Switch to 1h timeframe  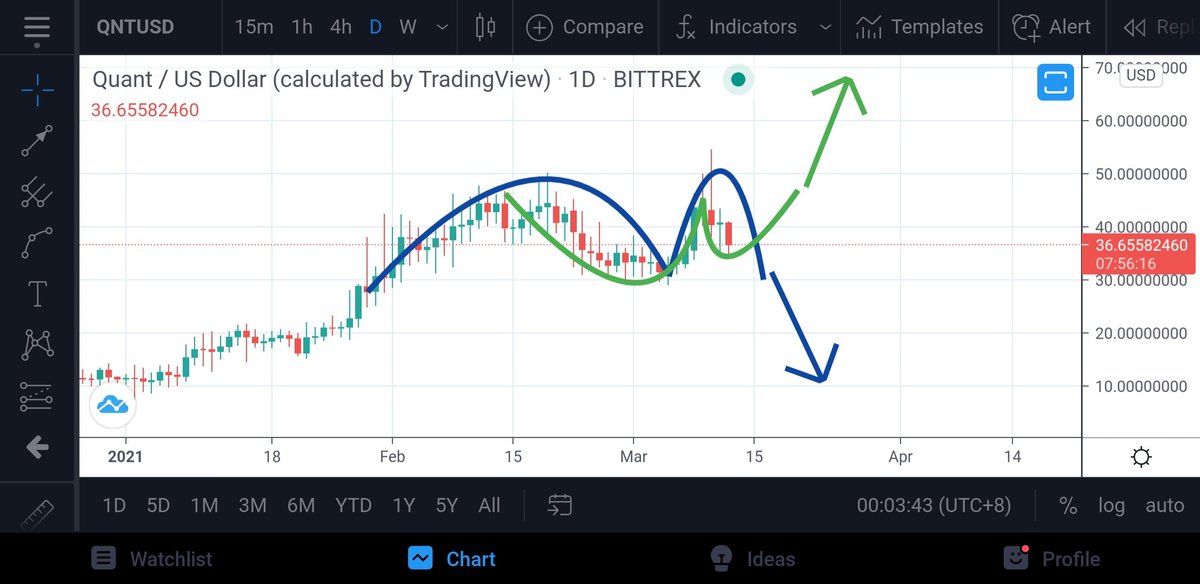302,27
